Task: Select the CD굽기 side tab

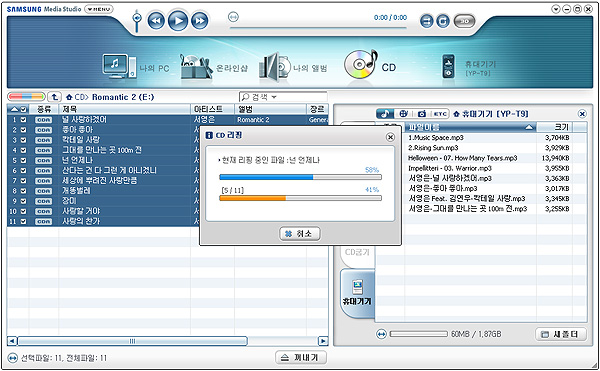Action: click(x=357, y=252)
